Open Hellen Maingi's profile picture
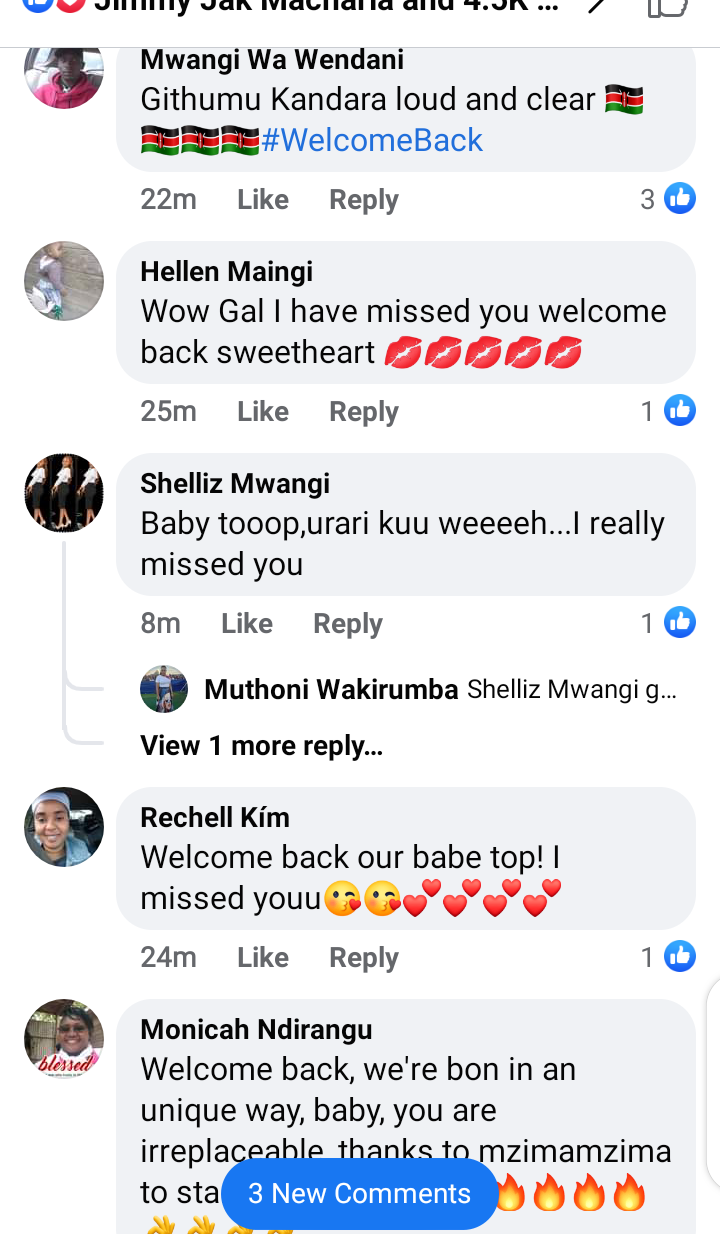 (x=64, y=281)
